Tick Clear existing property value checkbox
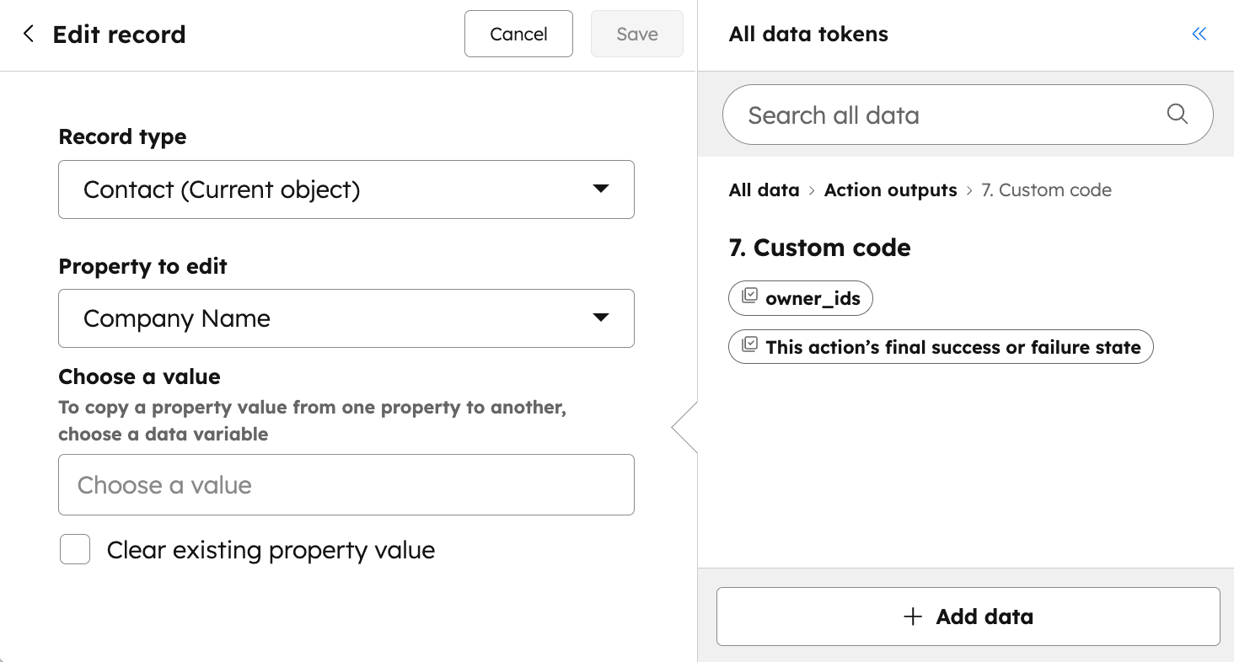The height and width of the screenshot is (662, 1234). point(75,549)
